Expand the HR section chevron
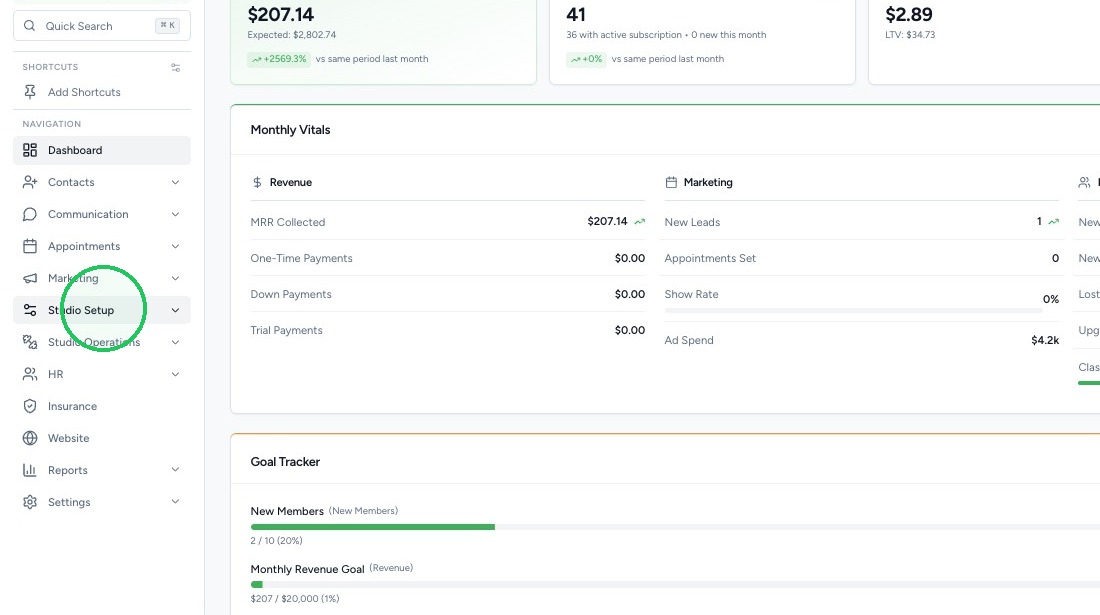Image resolution: width=1100 pixels, height=615 pixels. coord(175,374)
